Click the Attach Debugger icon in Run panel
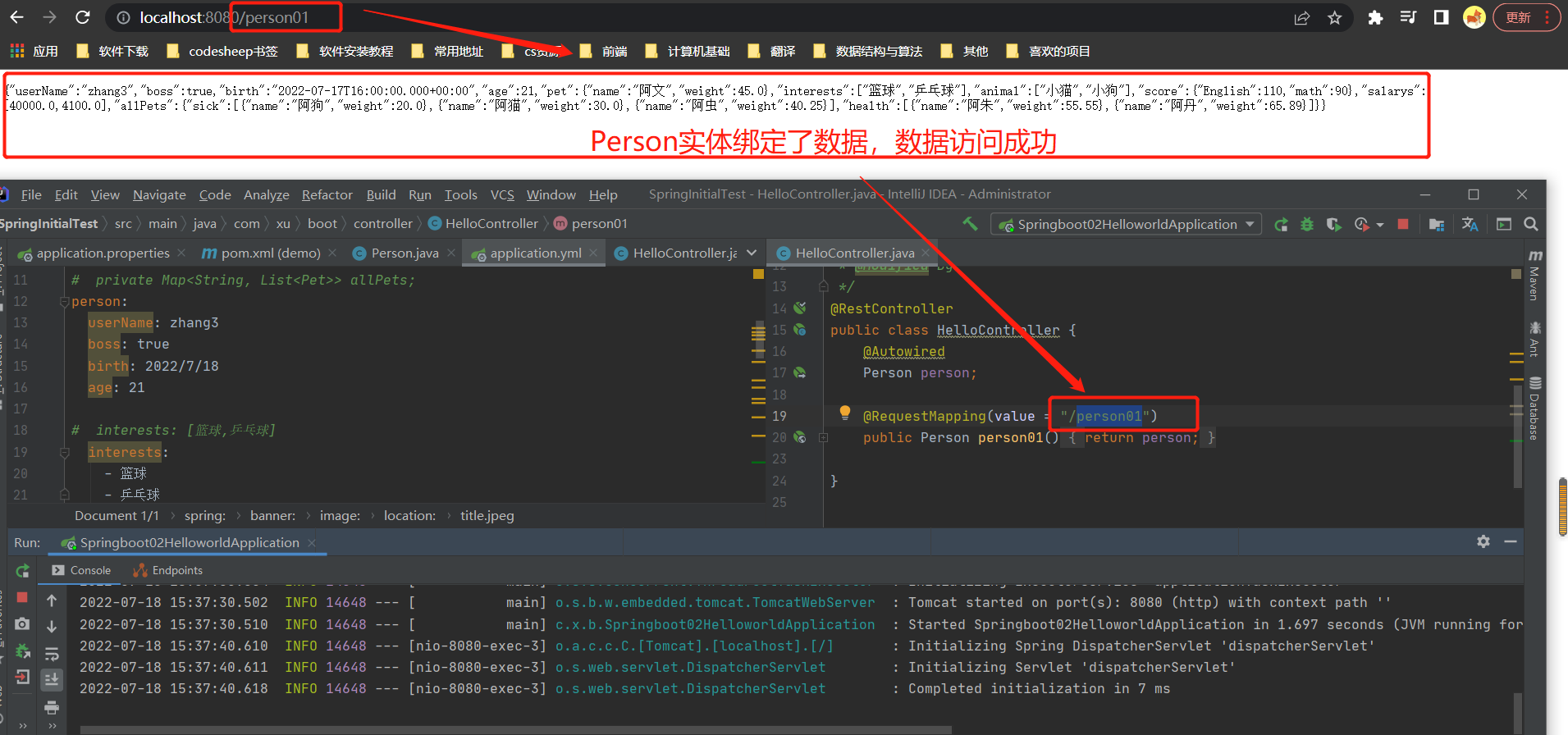 coord(22,651)
